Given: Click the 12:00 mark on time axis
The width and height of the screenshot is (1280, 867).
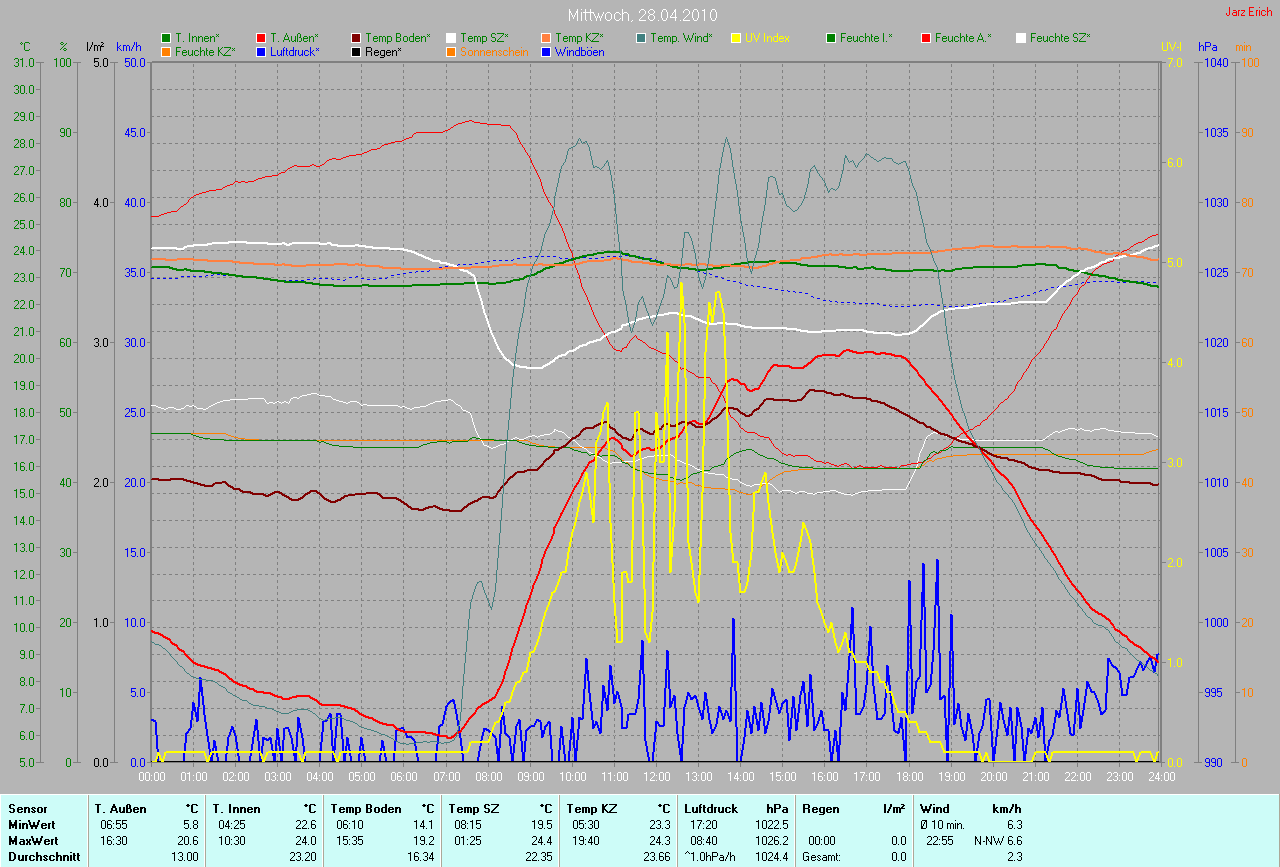Looking at the screenshot, I should pyautogui.click(x=656, y=776).
